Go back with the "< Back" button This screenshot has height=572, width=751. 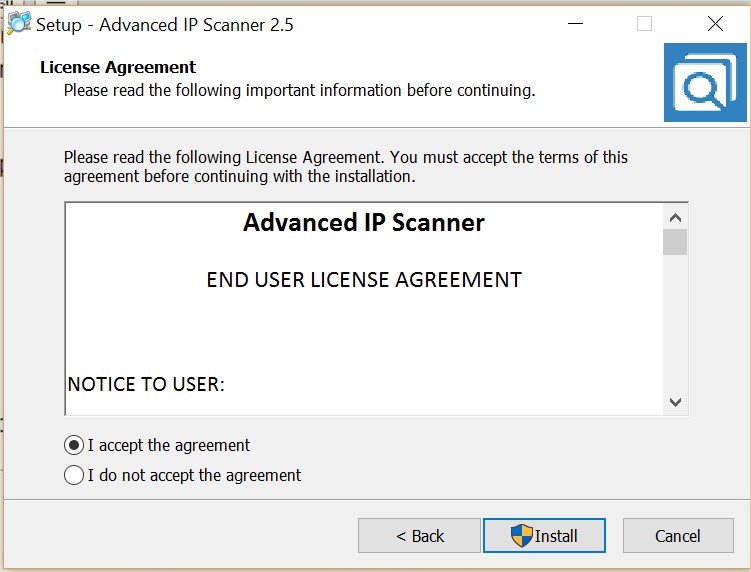[x=420, y=536]
